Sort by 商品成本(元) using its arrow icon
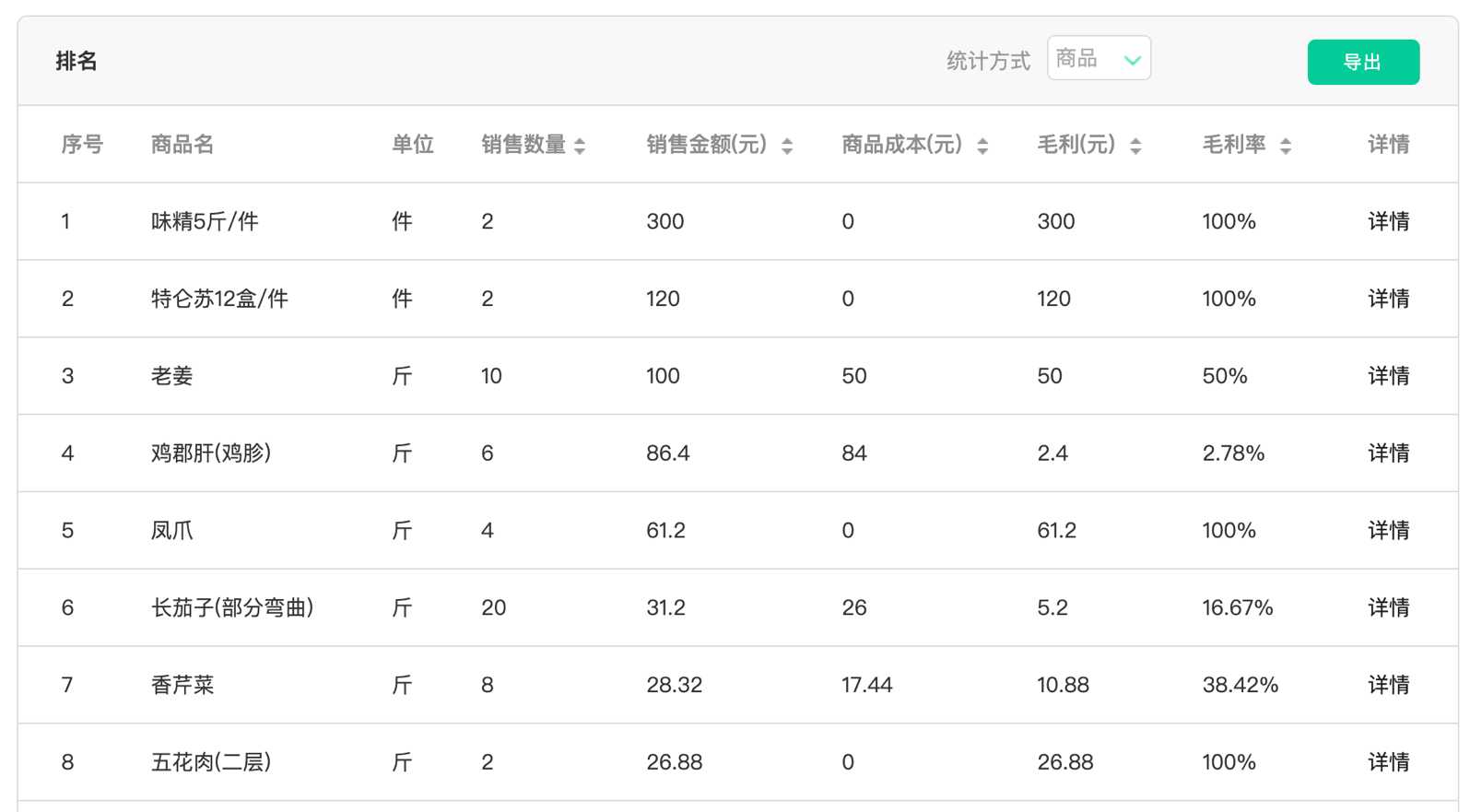This screenshot has height=812, width=1470. [982, 146]
